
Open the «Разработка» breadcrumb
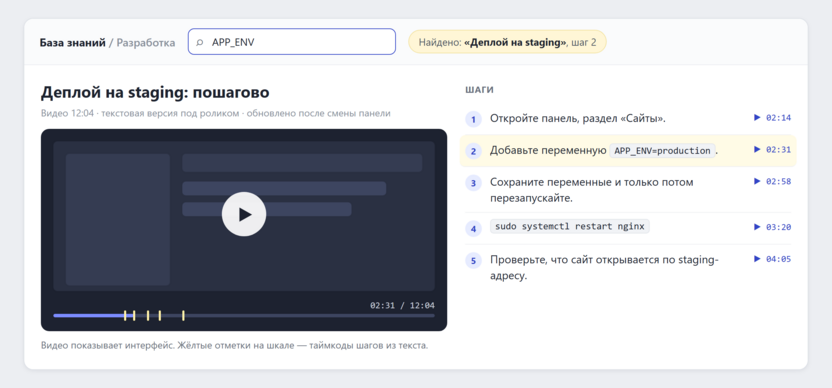146,42
